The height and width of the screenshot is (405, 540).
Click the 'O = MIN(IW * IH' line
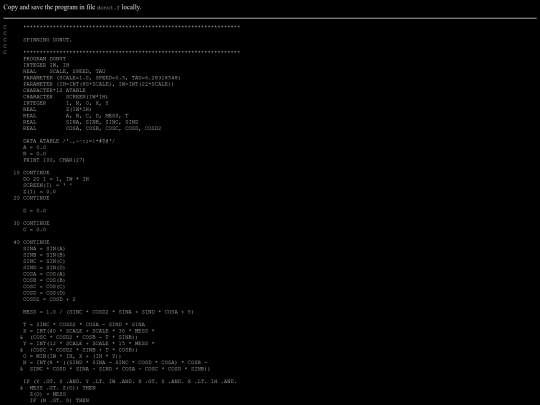pos(72,356)
